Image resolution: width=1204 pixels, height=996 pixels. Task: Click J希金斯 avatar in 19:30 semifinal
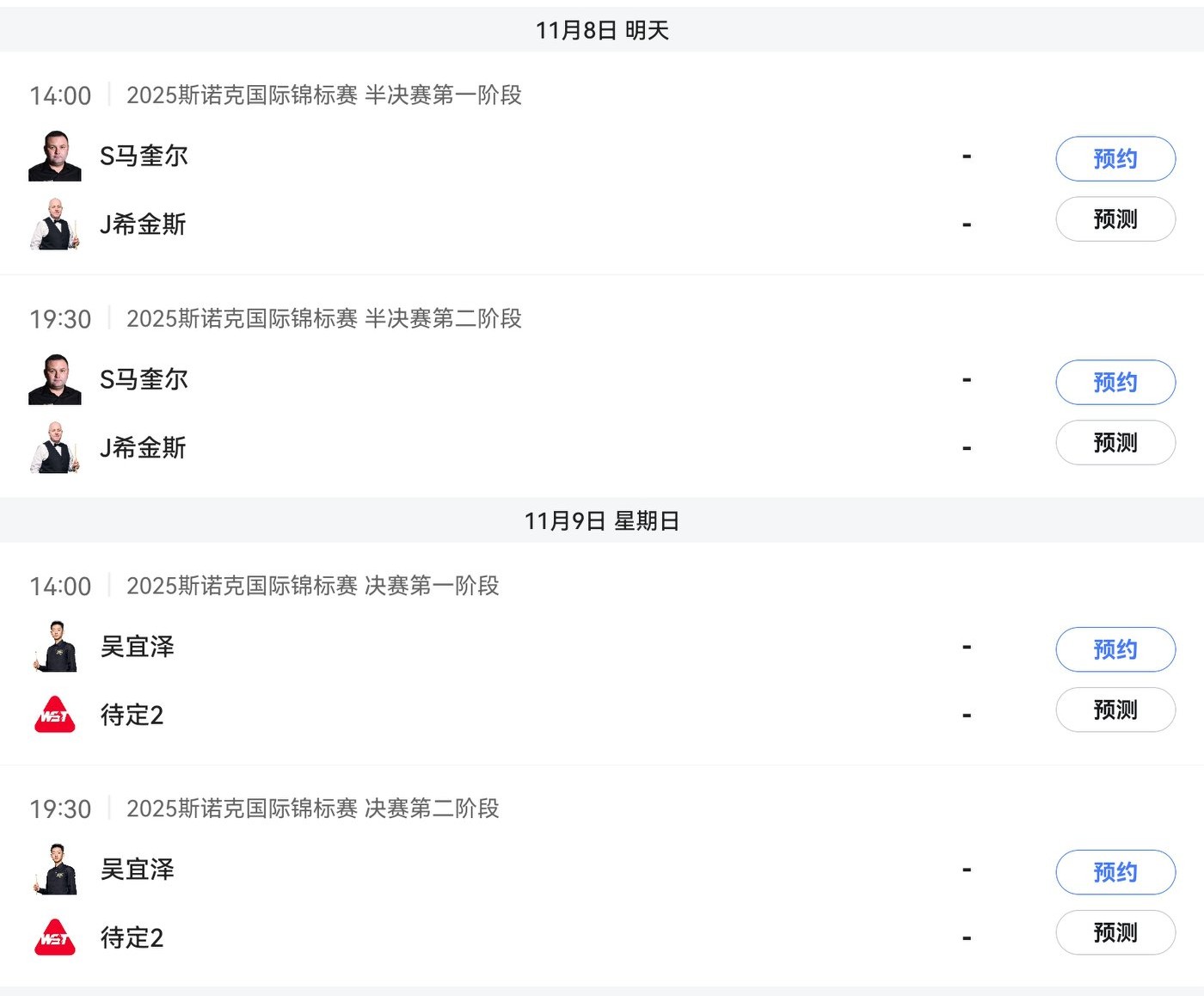pos(55,447)
